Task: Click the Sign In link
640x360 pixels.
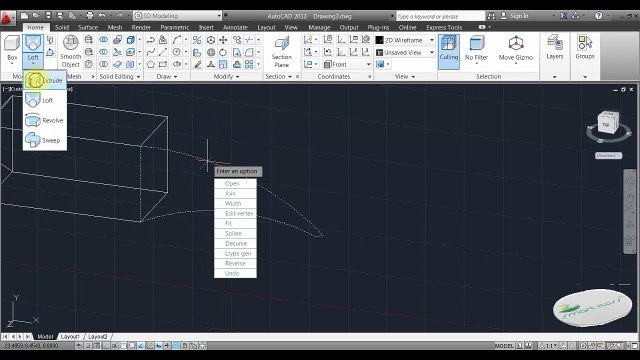Action: [x=519, y=16]
